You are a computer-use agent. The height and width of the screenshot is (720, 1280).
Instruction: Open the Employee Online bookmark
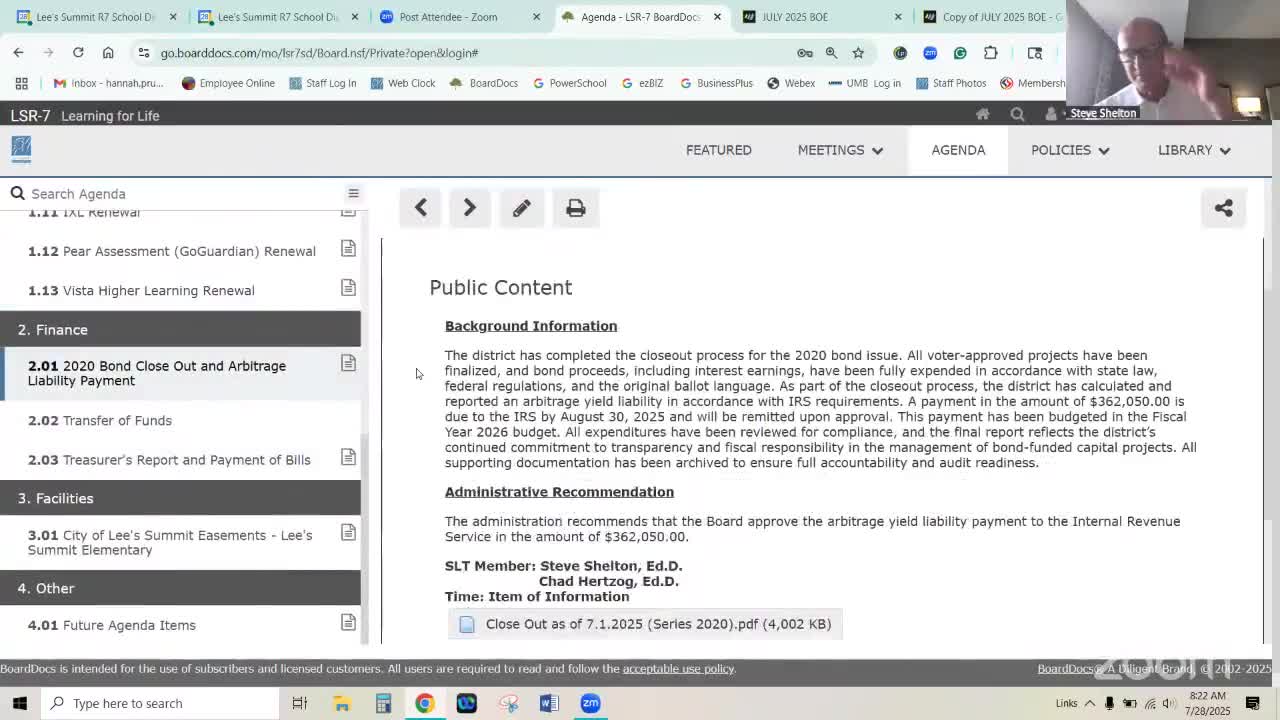[x=228, y=83]
